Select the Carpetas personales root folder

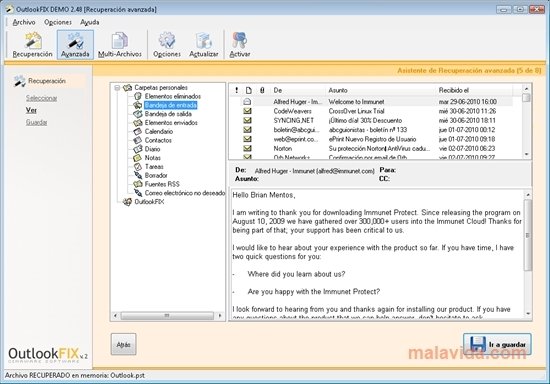click(161, 88)
